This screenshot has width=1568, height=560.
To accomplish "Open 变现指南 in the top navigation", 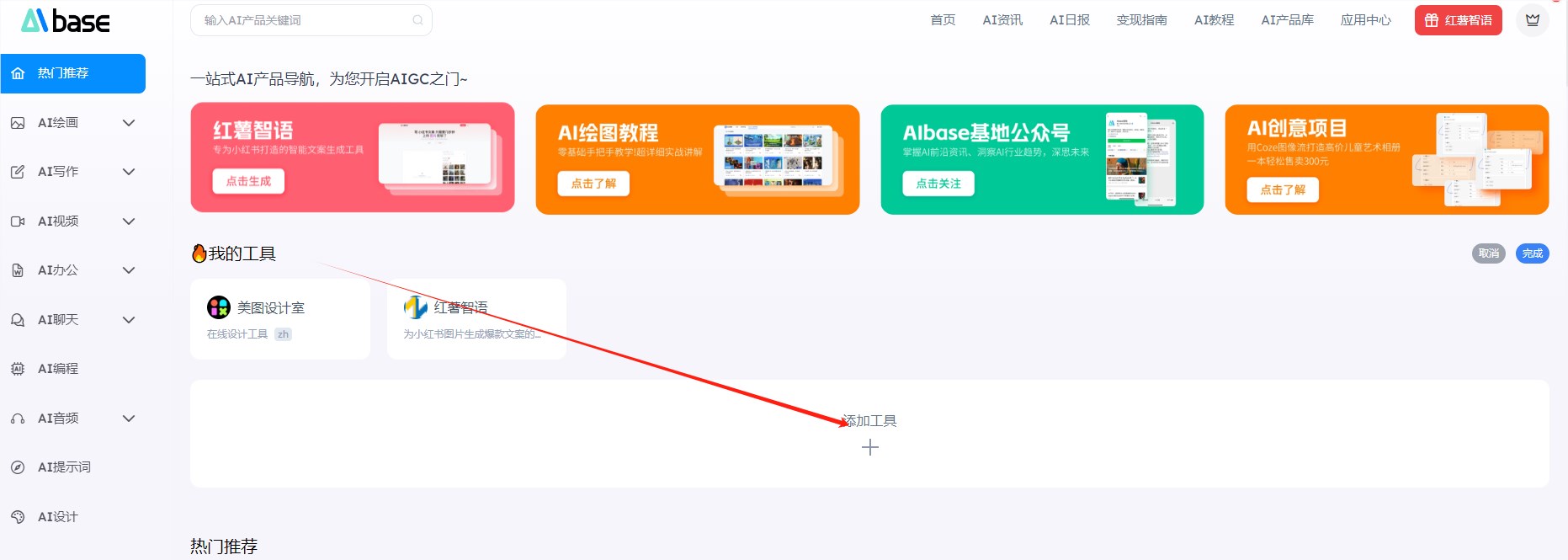I will coord(1141,20).
